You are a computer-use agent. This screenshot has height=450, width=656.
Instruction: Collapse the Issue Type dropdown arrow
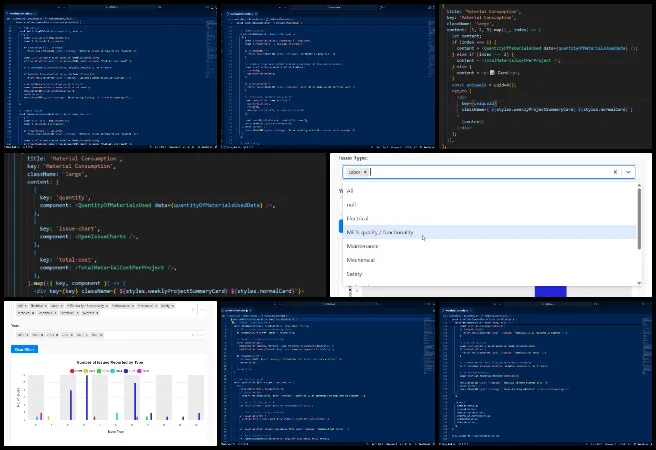coord(628,172)
